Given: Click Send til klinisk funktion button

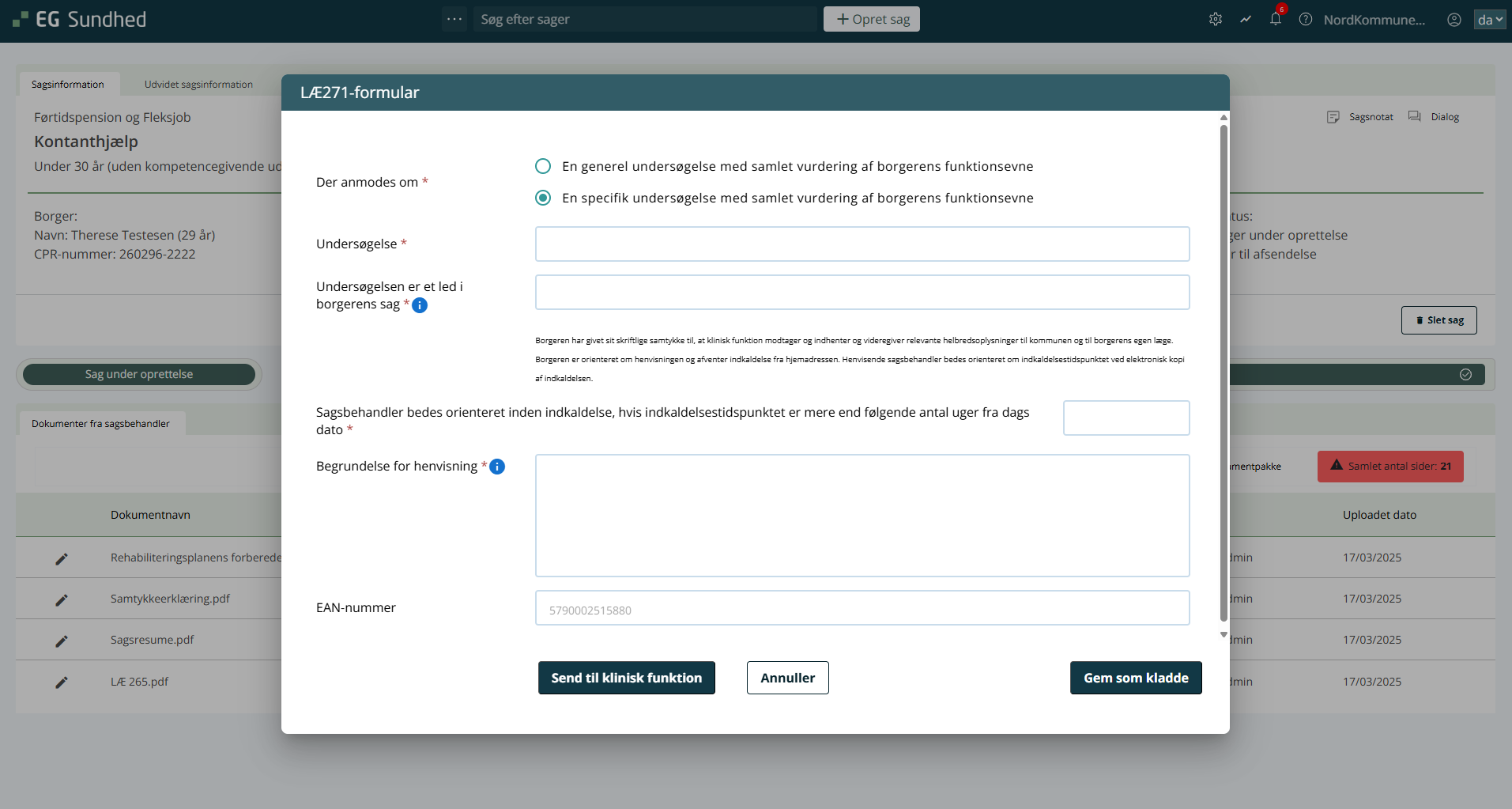Looking at the screenshot, I should [626, 678].
